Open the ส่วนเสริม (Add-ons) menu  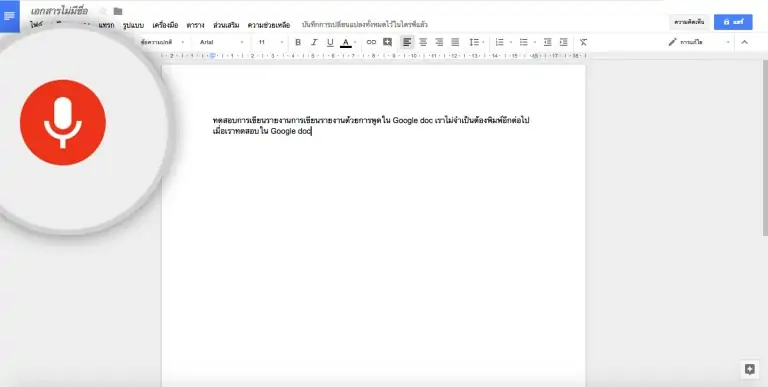coord(226,25)
